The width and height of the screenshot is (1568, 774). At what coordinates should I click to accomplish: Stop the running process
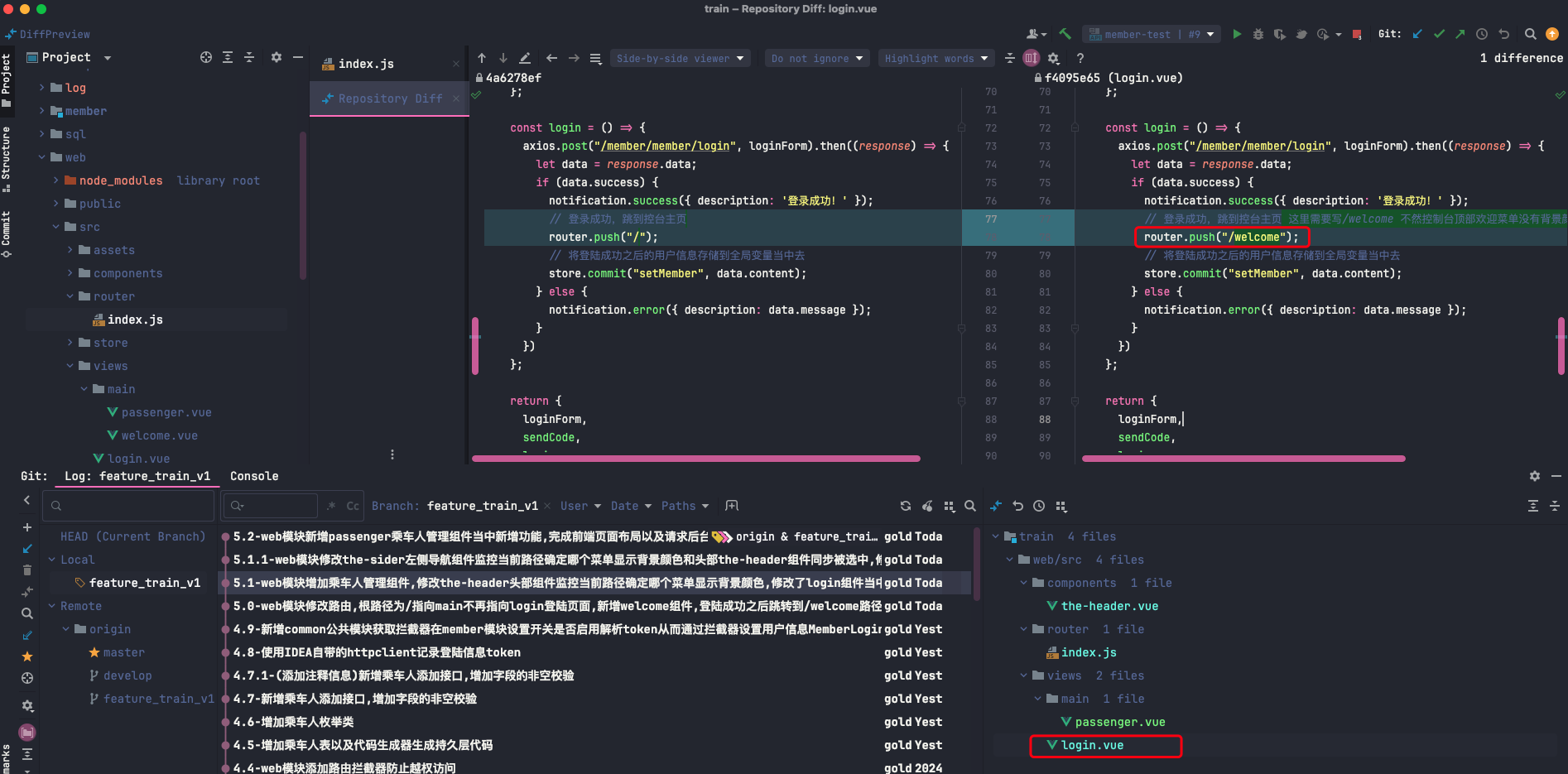tap(1357, 34)
